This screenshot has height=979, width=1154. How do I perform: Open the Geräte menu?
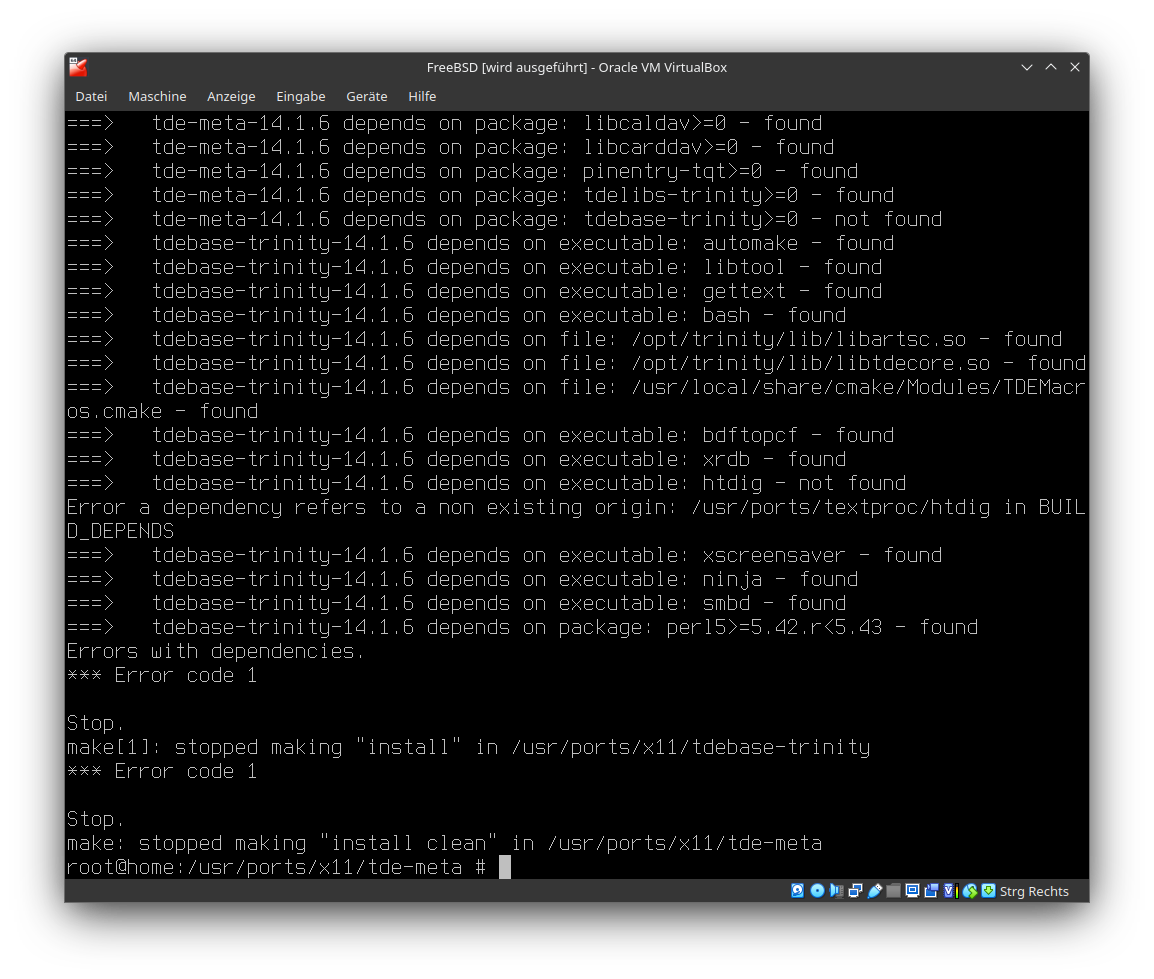click(x=367, y=96)
